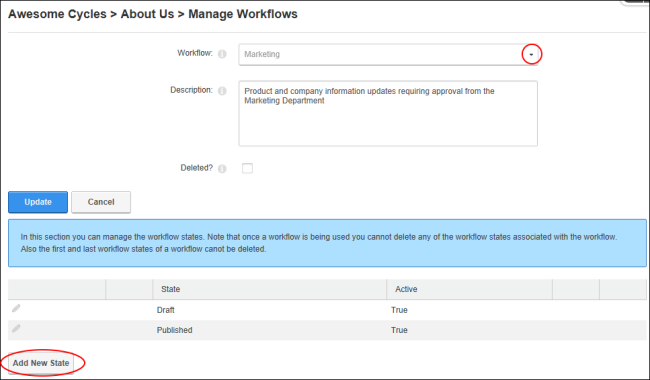Select the State column header
The height and width of the screenshot is (380, 650).
point(170,289)
